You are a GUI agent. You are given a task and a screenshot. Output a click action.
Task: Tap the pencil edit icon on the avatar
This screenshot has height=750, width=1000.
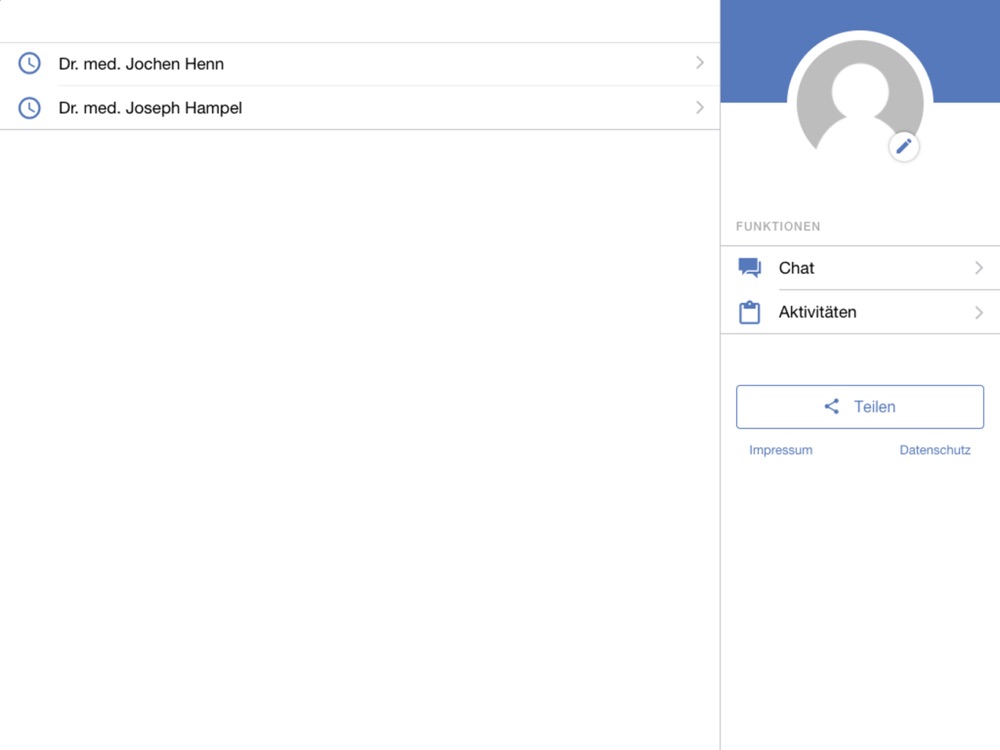(904, 147)
